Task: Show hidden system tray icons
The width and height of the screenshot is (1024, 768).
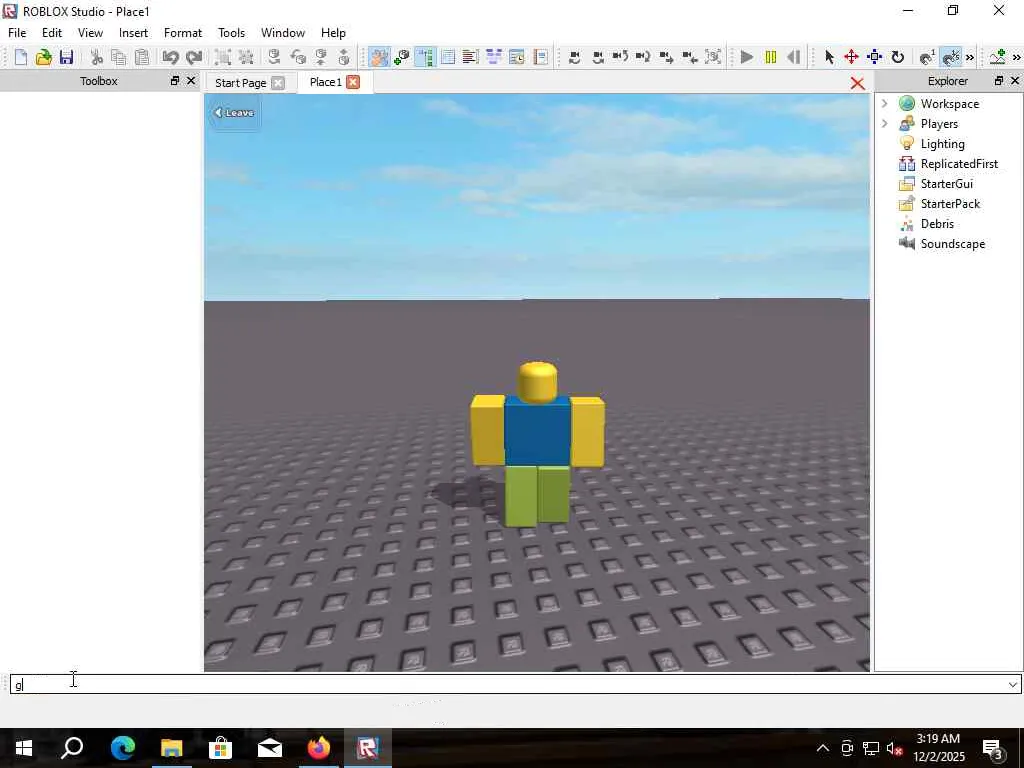Action: [823, 748]
